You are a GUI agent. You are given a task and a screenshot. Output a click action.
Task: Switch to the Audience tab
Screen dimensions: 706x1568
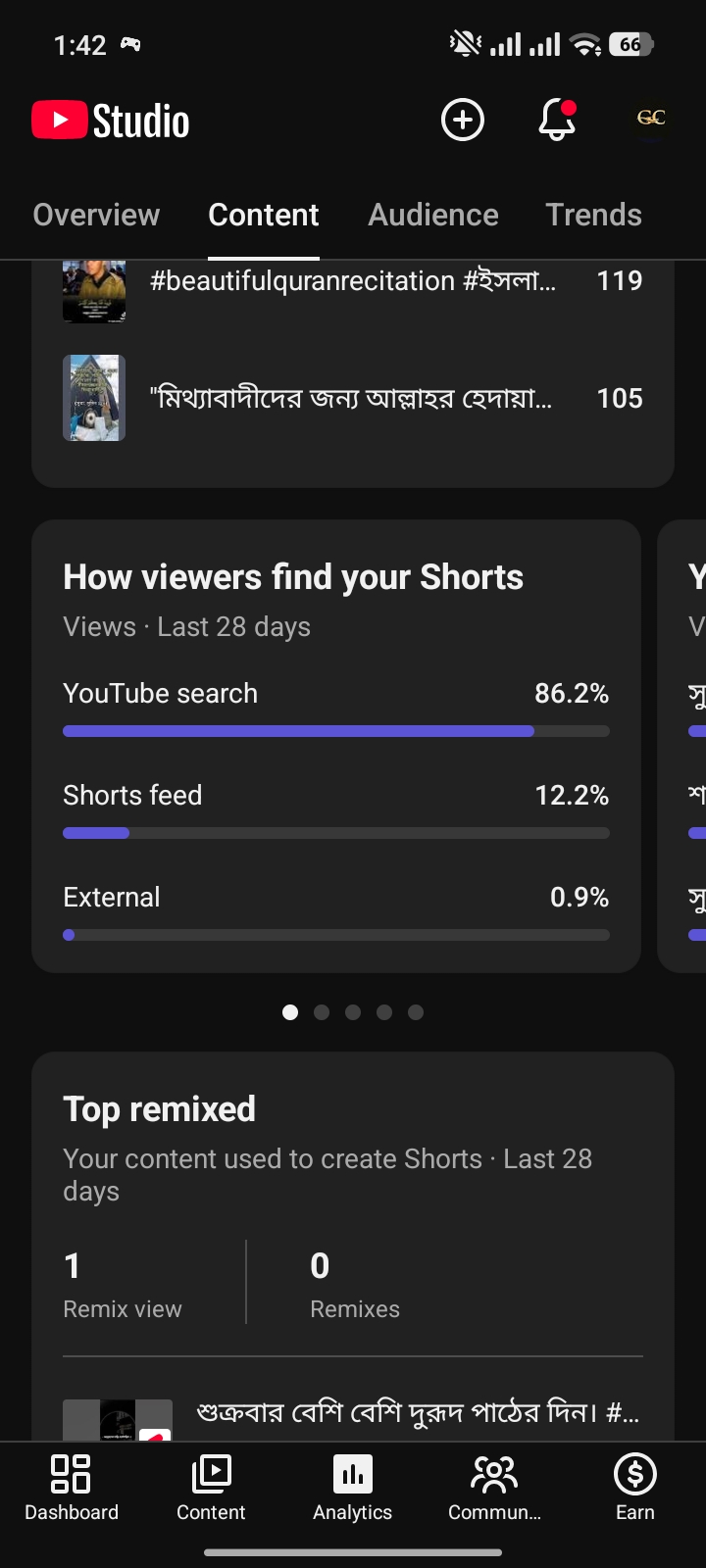point(433,215)
